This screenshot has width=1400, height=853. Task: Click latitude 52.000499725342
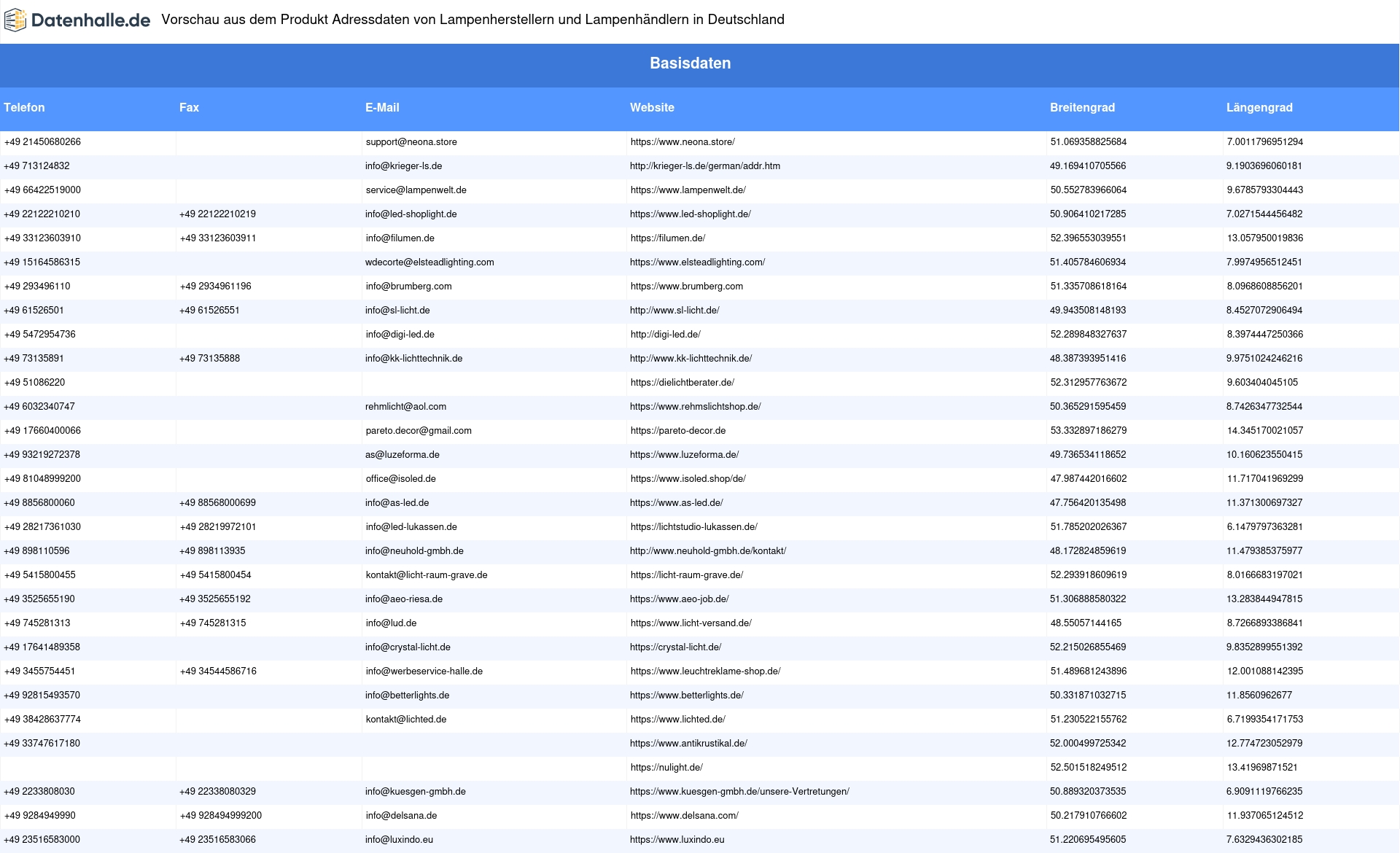[x=1088, y=744]
